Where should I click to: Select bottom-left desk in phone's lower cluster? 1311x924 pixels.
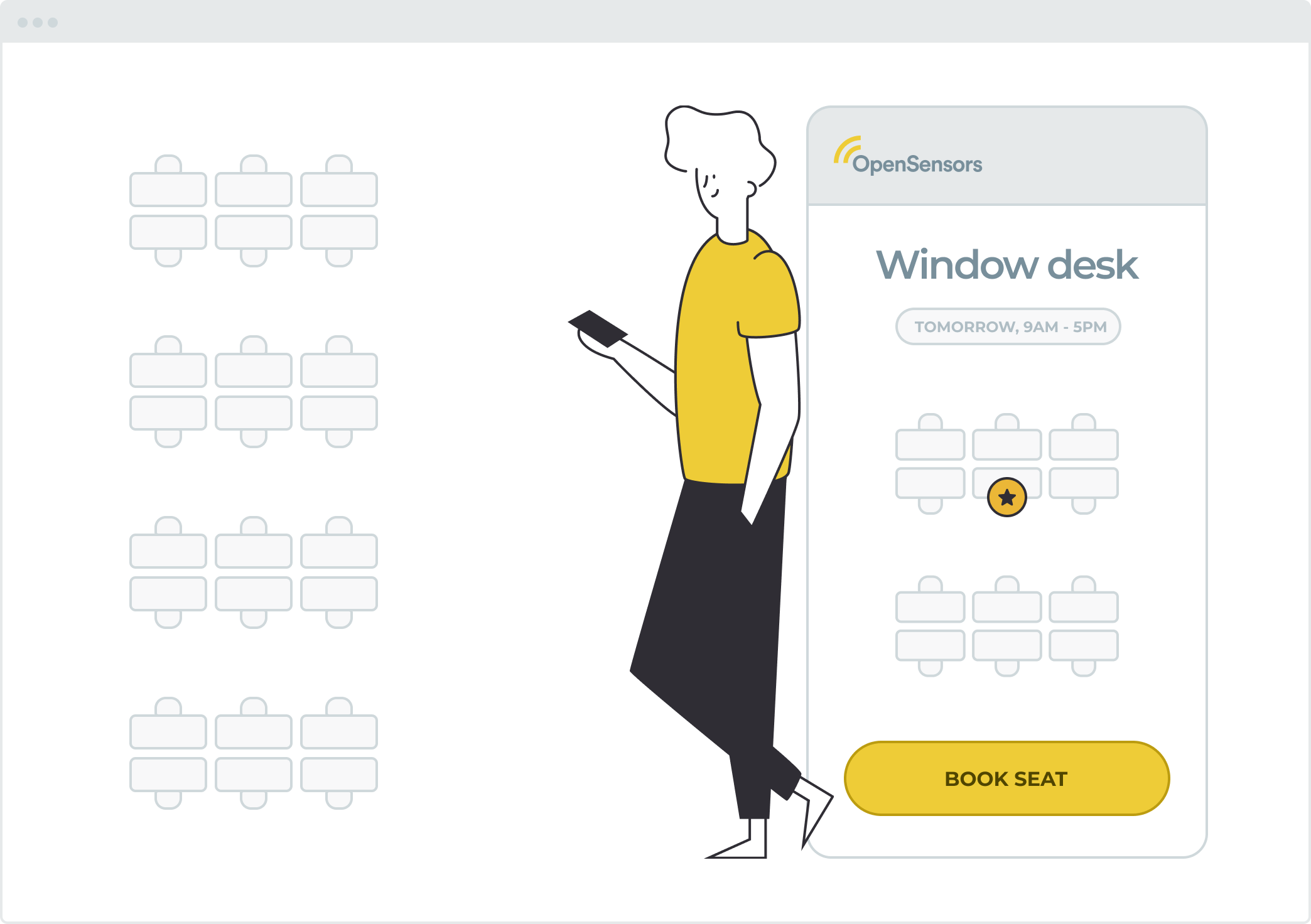pyautogui.click(x=930, y=645)
